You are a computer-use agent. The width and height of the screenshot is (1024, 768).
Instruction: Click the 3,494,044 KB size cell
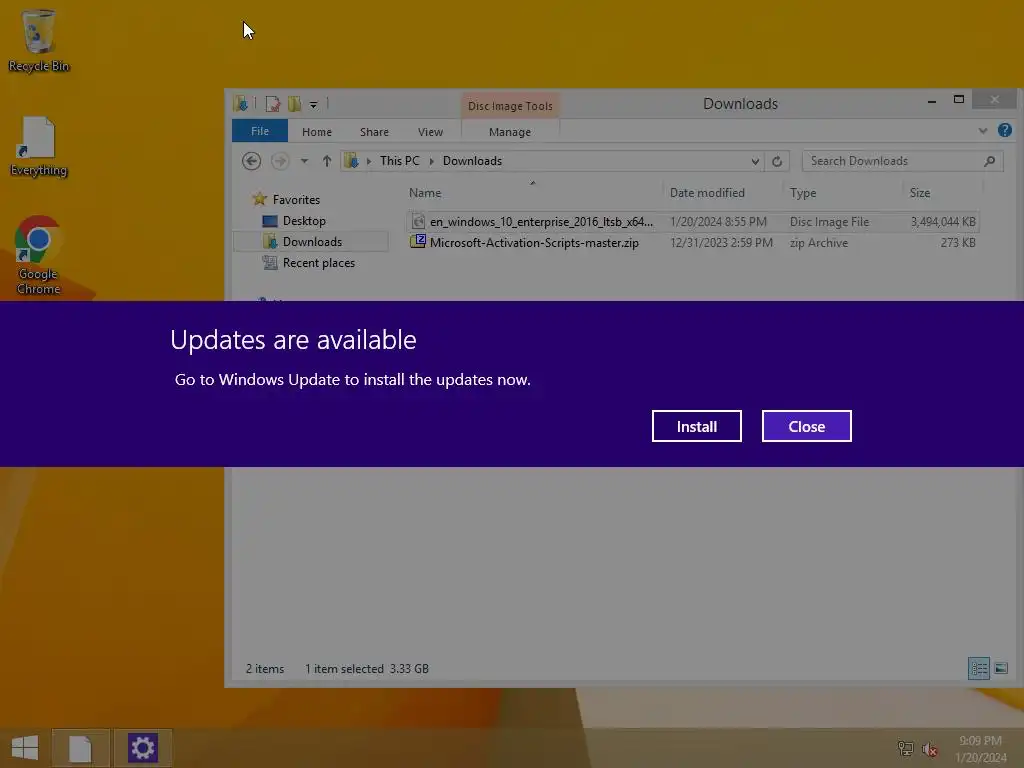tap(943, 222)
